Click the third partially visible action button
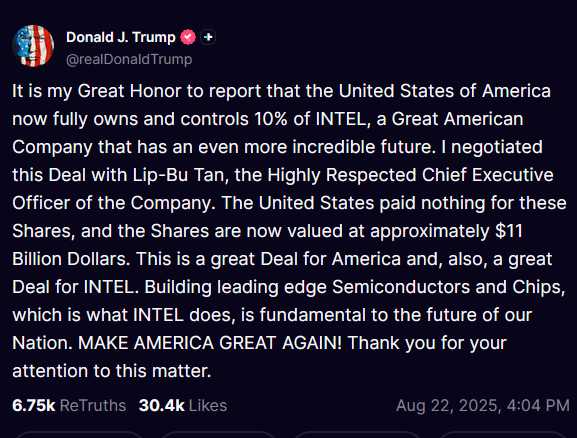 pos(359,435)
